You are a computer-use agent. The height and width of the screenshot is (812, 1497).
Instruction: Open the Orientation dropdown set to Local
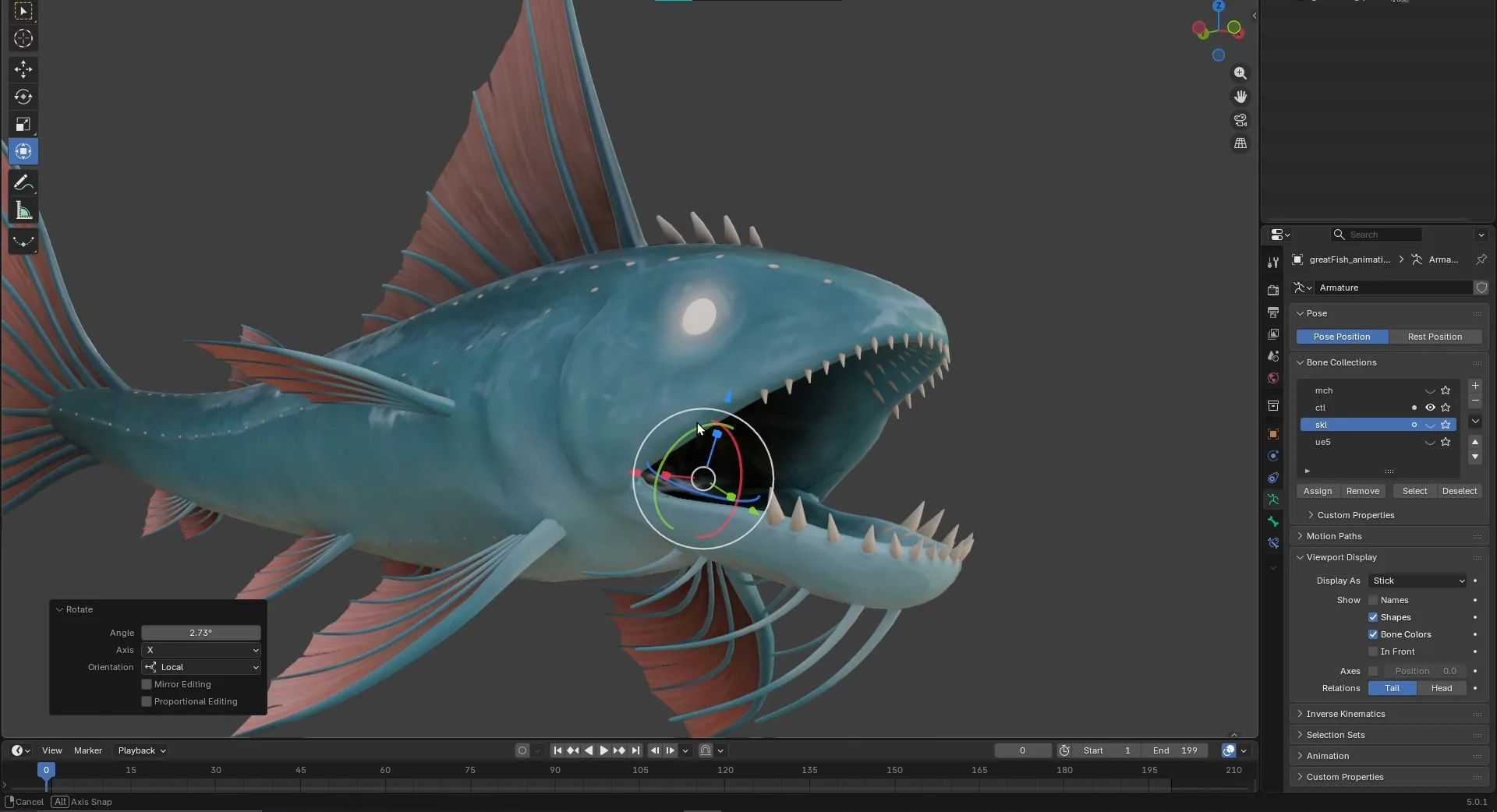pos(201,667)
